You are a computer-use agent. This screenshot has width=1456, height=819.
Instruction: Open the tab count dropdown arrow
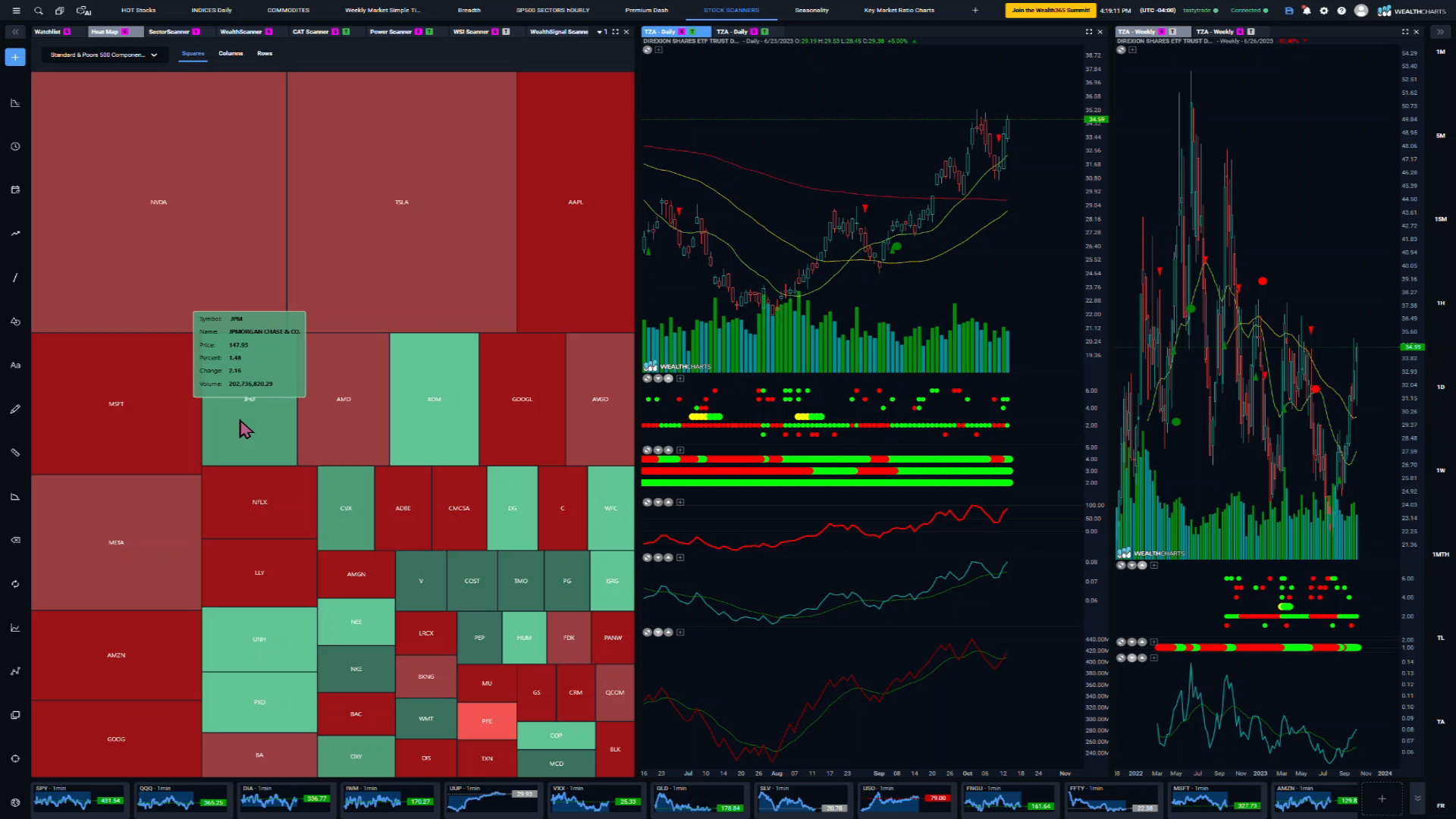[599, 32]
